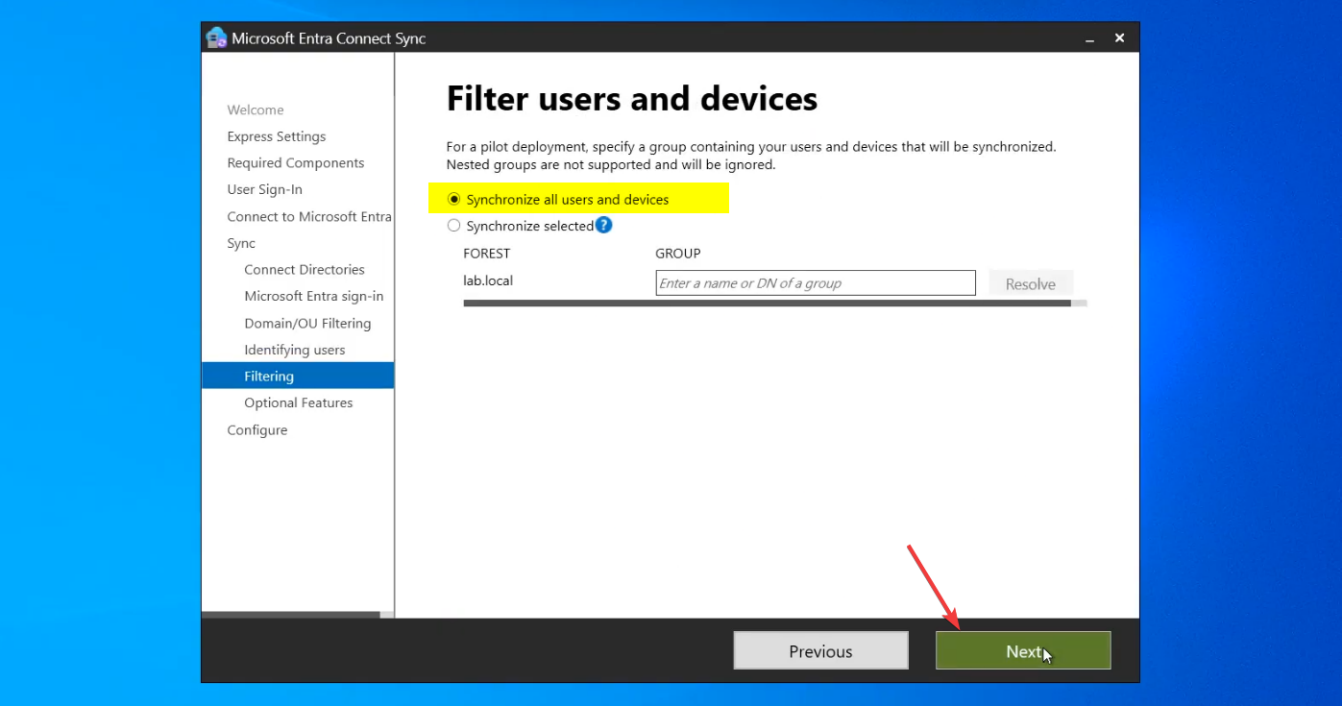
Task: Open the Welcome step in sidebar
Action: click(x=255, y=110)
